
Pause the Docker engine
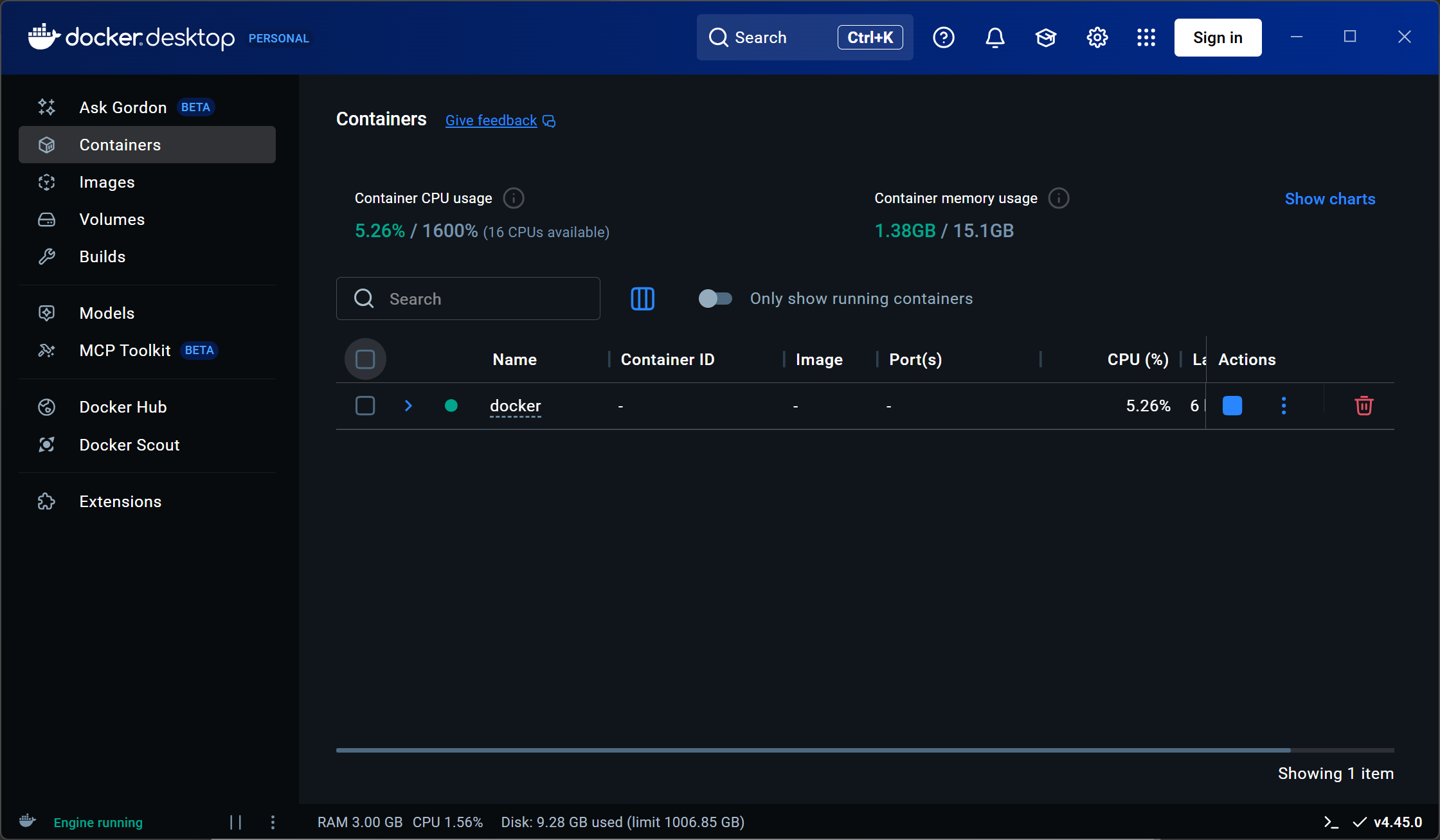[236, 822]
